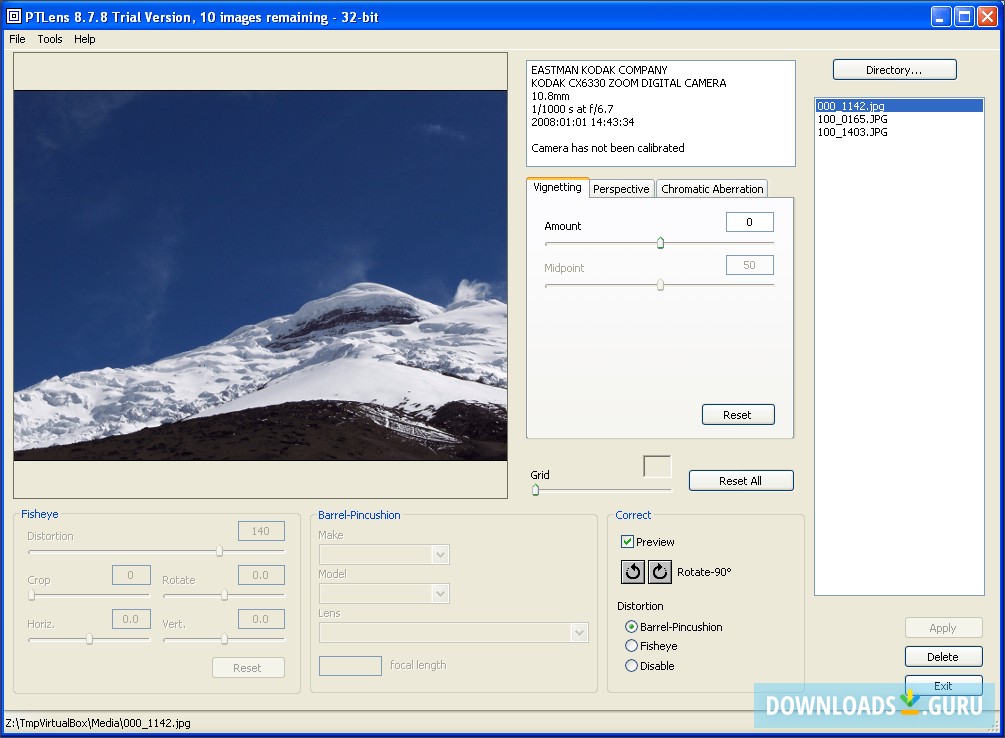Screen dimensions: 1005x738
Task: Select 100_0165.JPG in the file list
Action: click(852, 118)
